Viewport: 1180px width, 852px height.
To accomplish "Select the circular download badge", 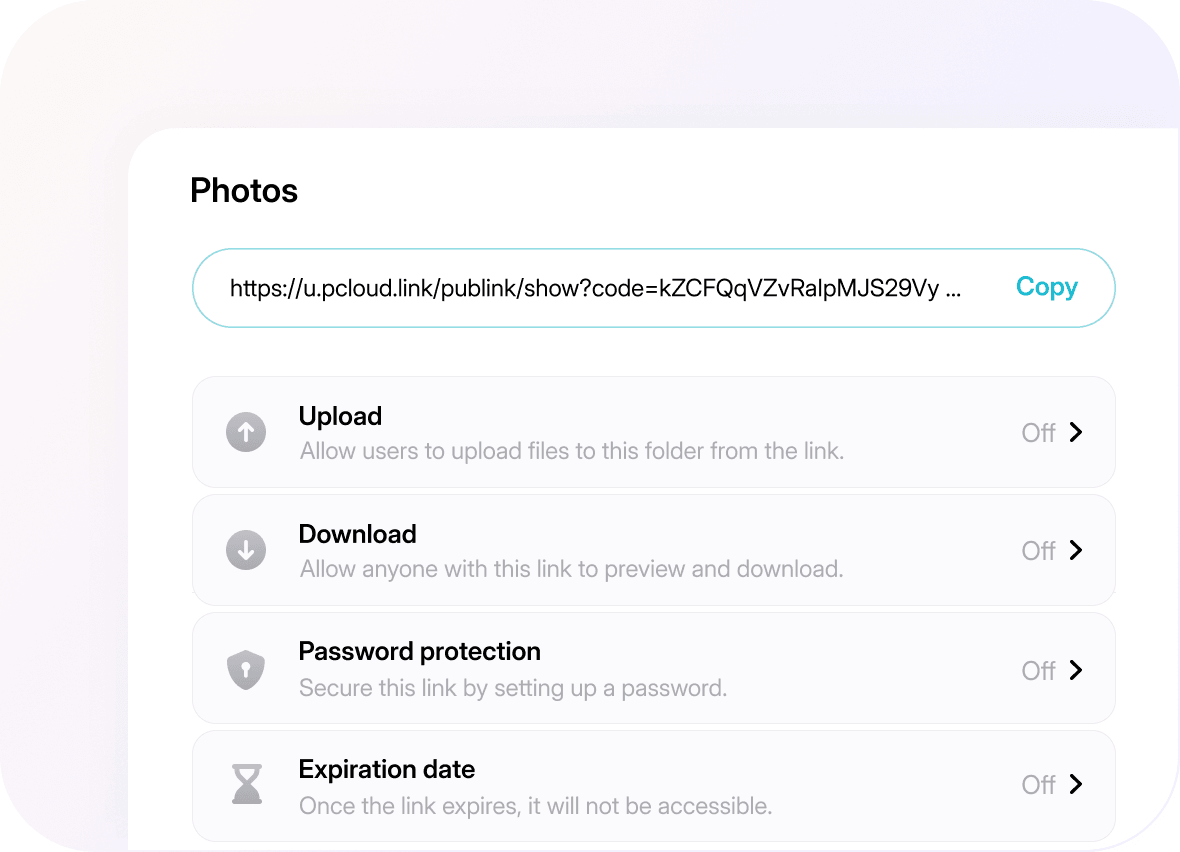I will pos(246,550).
